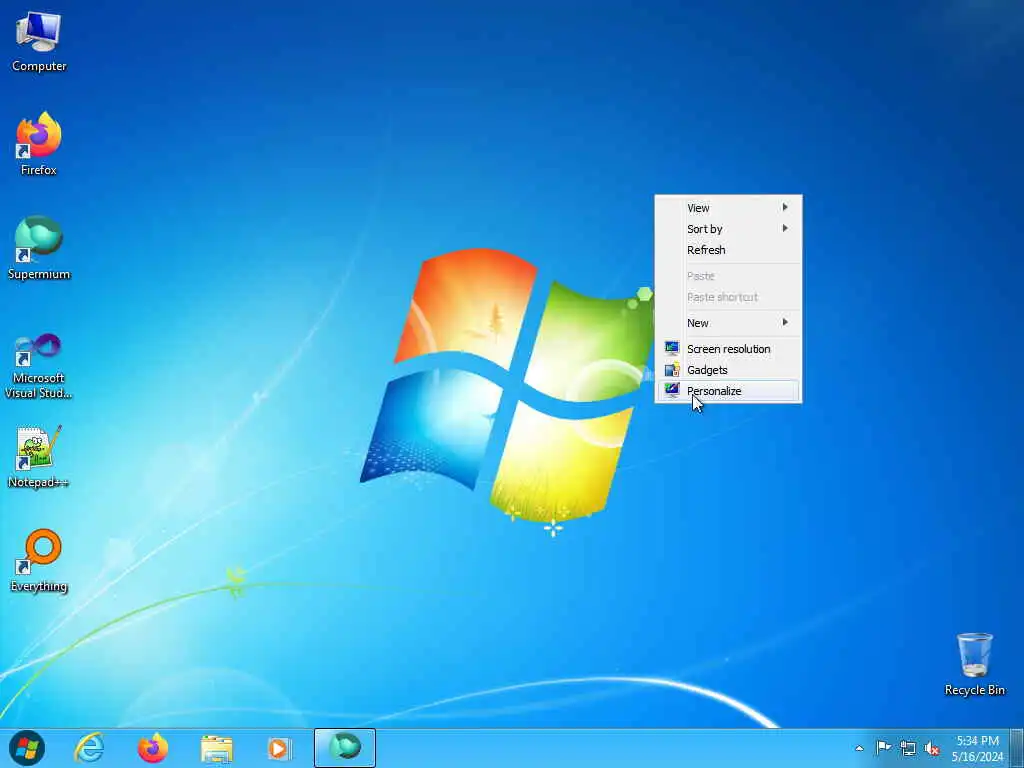
Task: Click the Gadgets menu icon
Action: point(672,370)
